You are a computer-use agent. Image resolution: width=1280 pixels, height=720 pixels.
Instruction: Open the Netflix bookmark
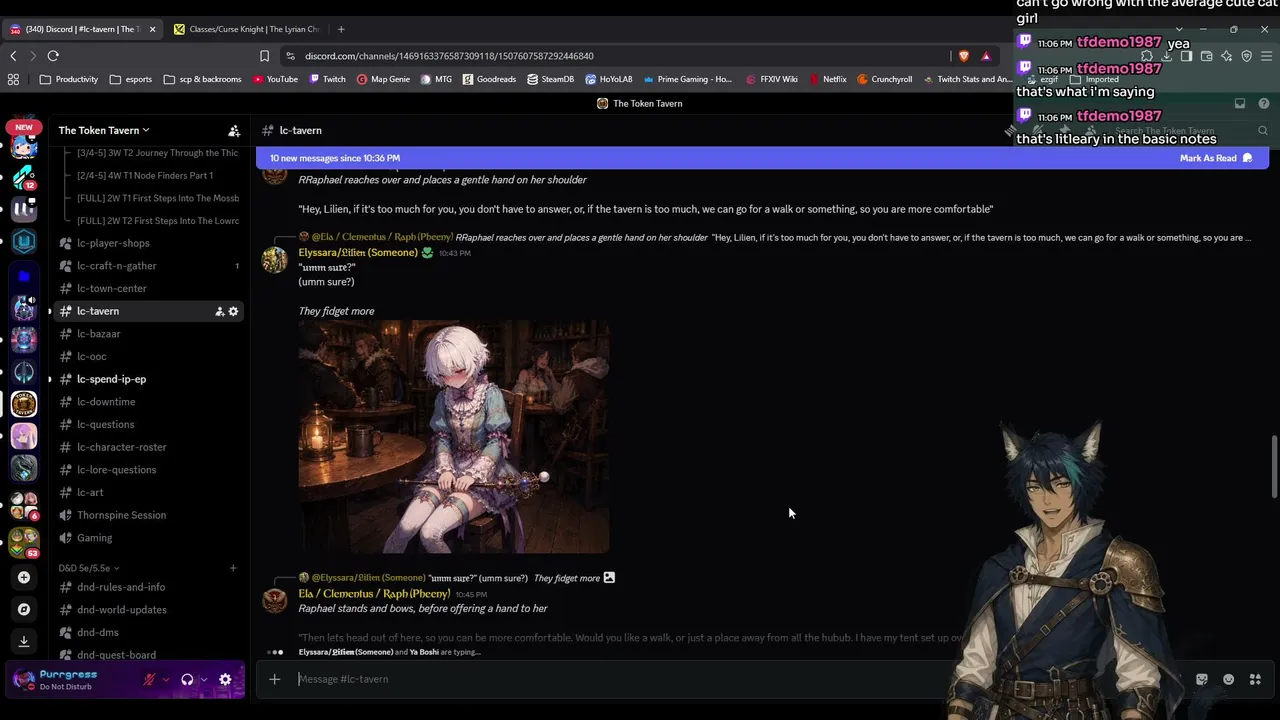tap(827, 79)
